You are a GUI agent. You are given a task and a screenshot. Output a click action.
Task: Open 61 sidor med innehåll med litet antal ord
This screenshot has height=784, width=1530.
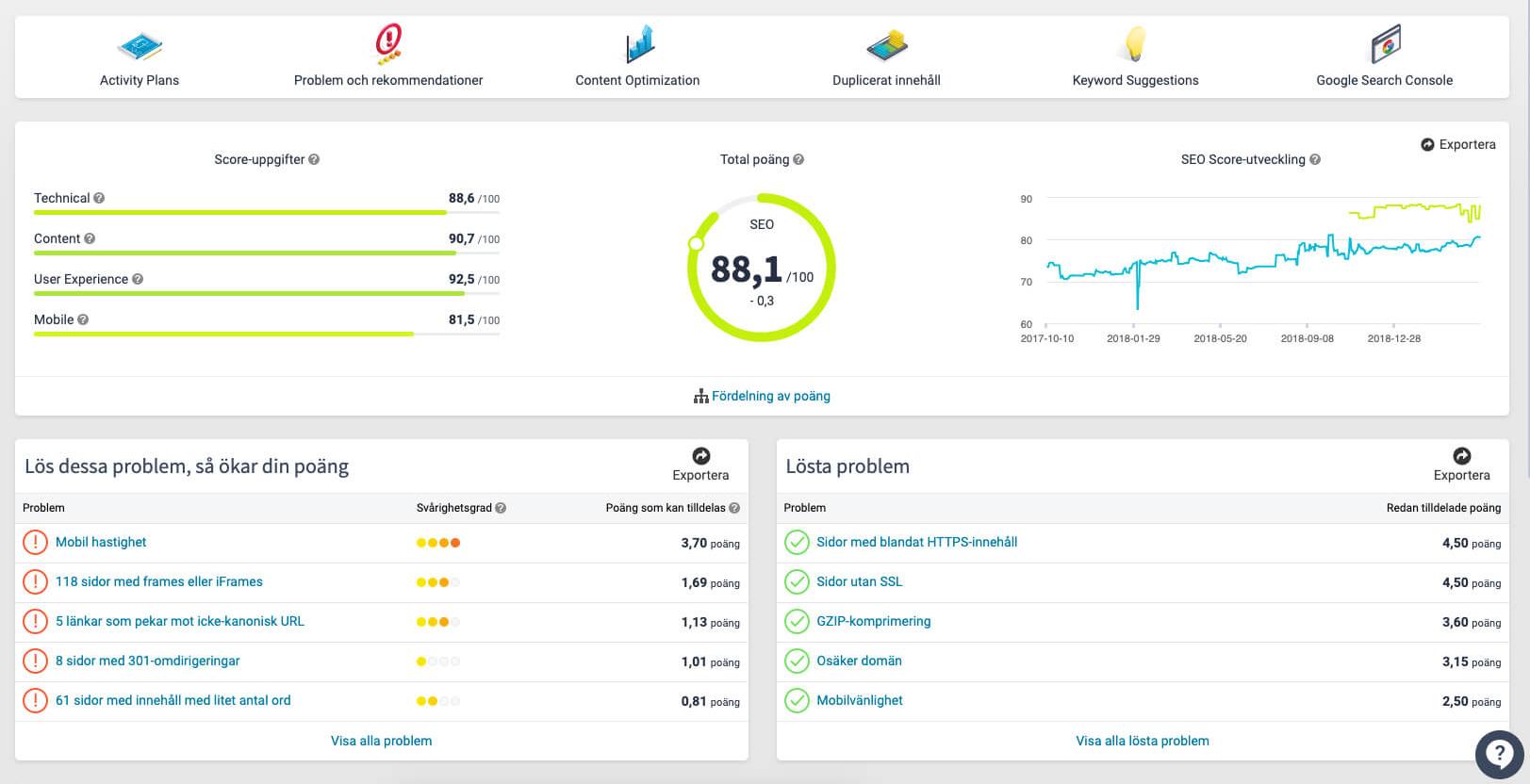pos(173,700)
